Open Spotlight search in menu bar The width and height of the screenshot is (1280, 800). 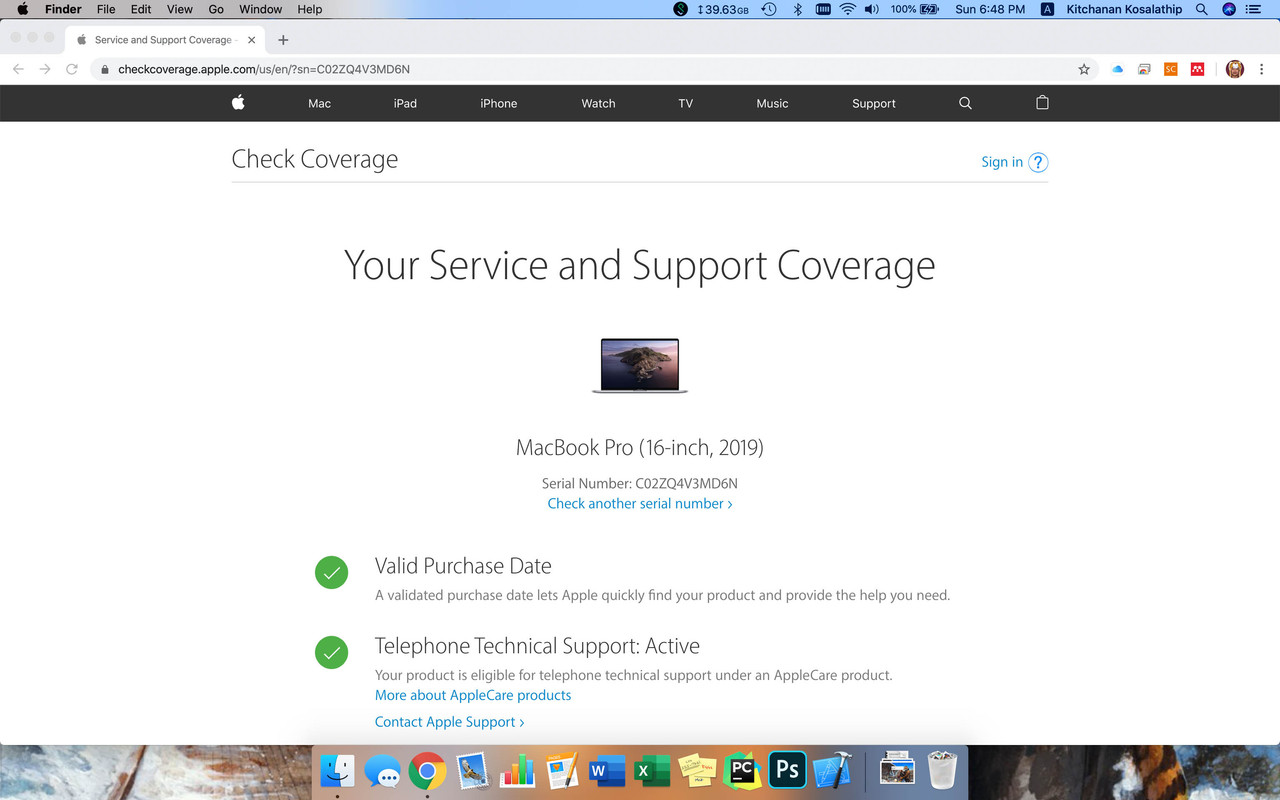click(x=1202, y=9)
